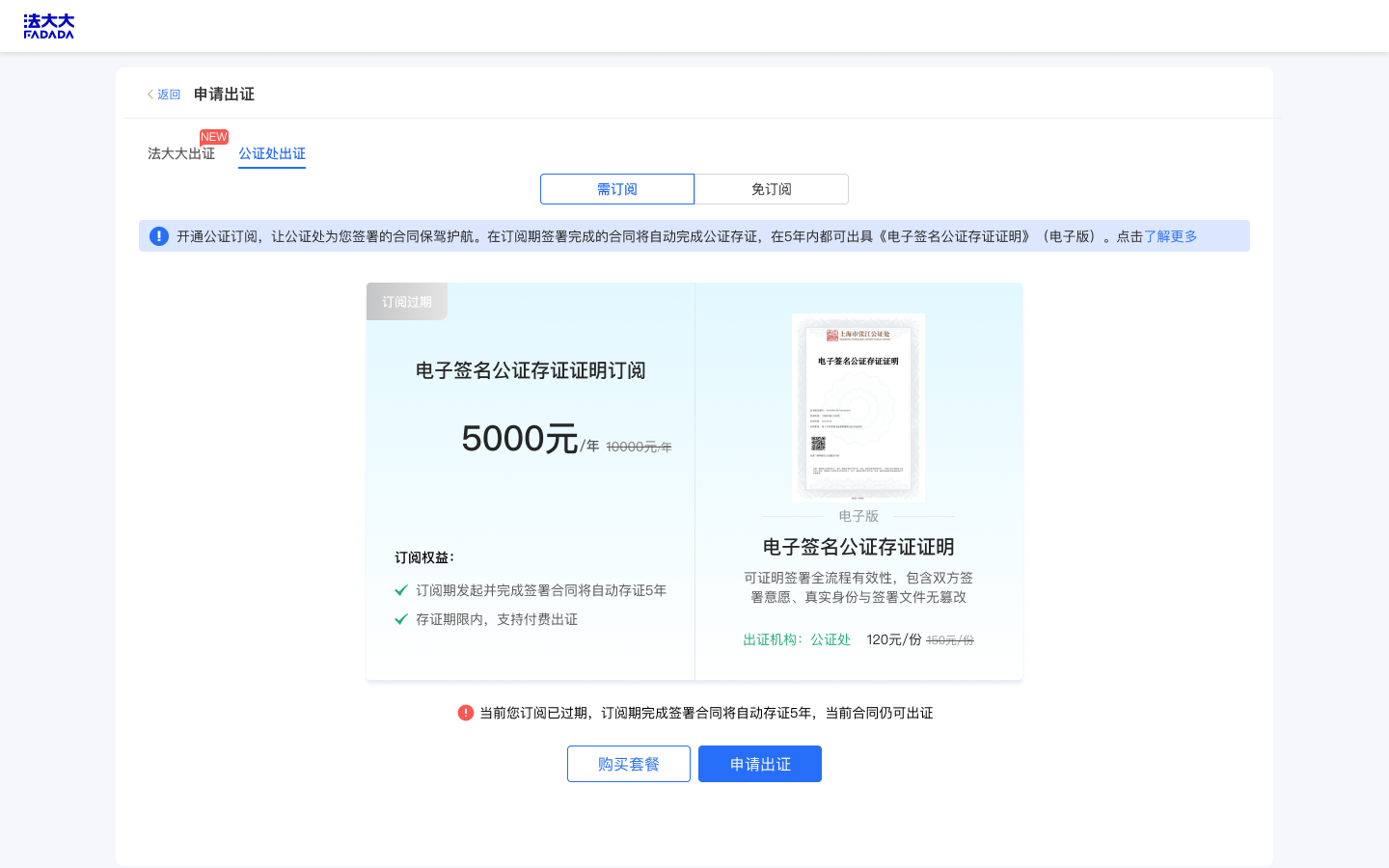Open the certificate preview thumbnail
1389x868 pixels.
pos(858,407)
